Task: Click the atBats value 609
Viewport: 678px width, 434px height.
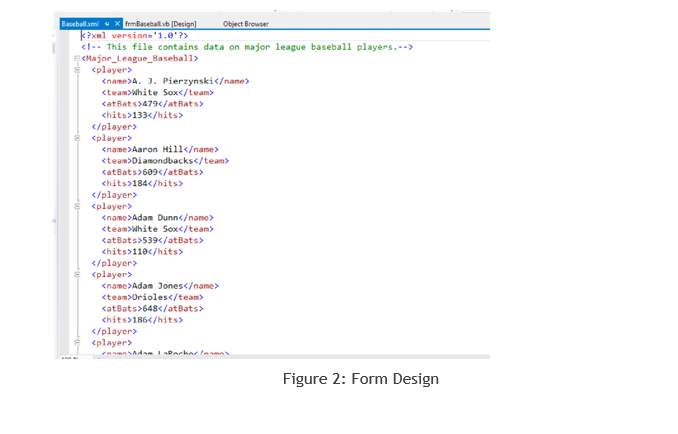Action: [x=150, y=172]
